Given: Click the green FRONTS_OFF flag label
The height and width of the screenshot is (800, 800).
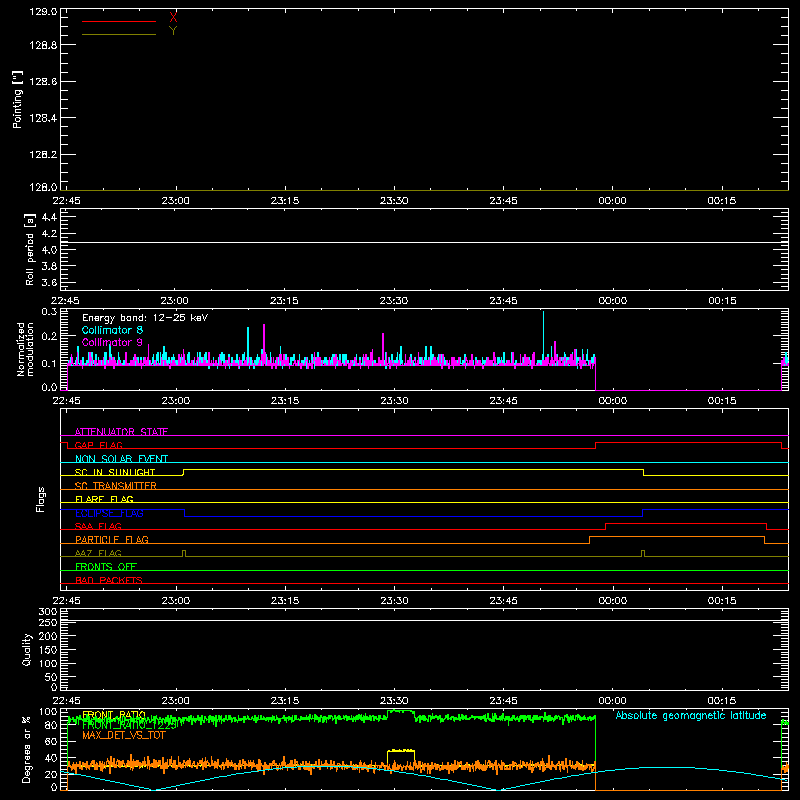Looking at the screenshot, I should click(106, 566).
